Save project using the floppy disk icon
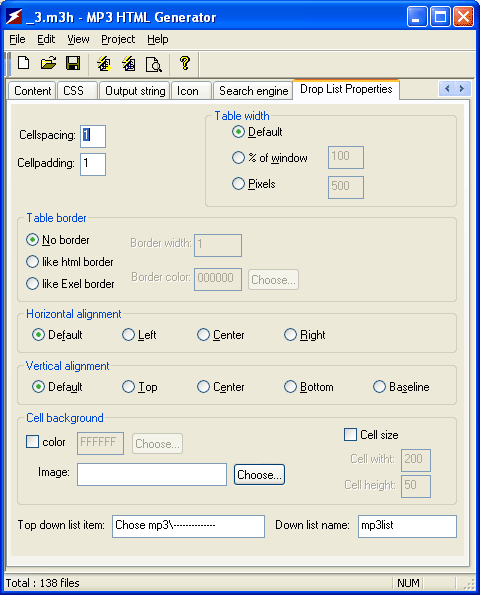Viewport: 480px width, 595px height. coord(73,63)
